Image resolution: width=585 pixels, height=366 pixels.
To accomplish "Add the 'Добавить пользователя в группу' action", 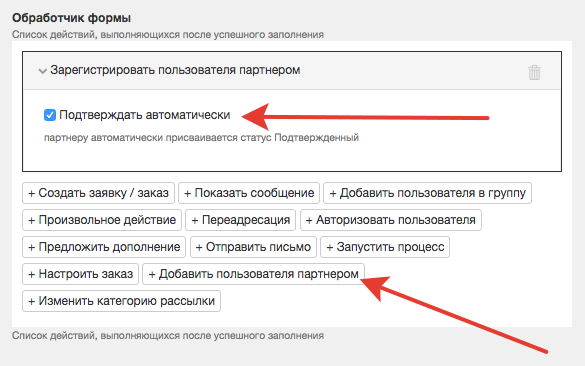I will coord(427,193).
